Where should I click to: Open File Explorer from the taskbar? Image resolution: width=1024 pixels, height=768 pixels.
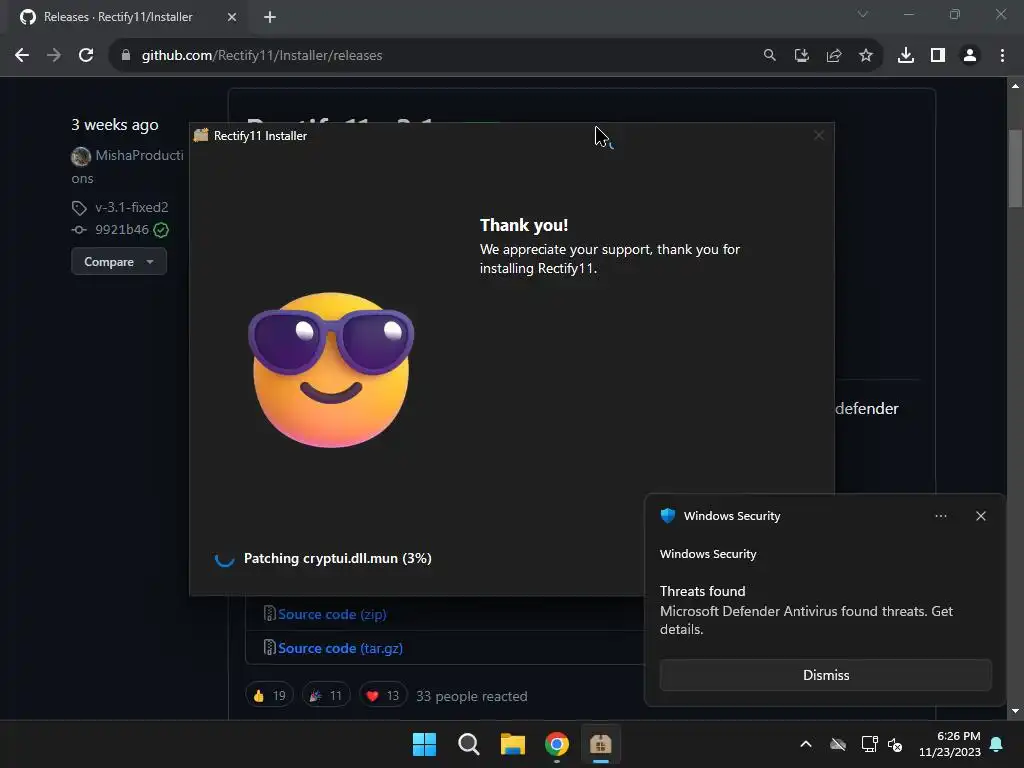[x=513, y=744]
